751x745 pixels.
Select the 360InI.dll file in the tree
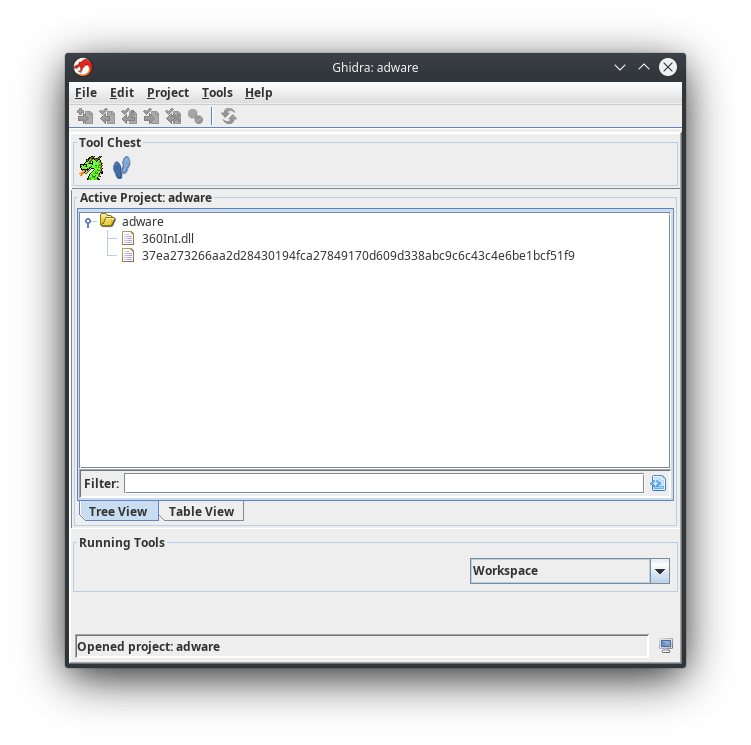coord(167,238)
